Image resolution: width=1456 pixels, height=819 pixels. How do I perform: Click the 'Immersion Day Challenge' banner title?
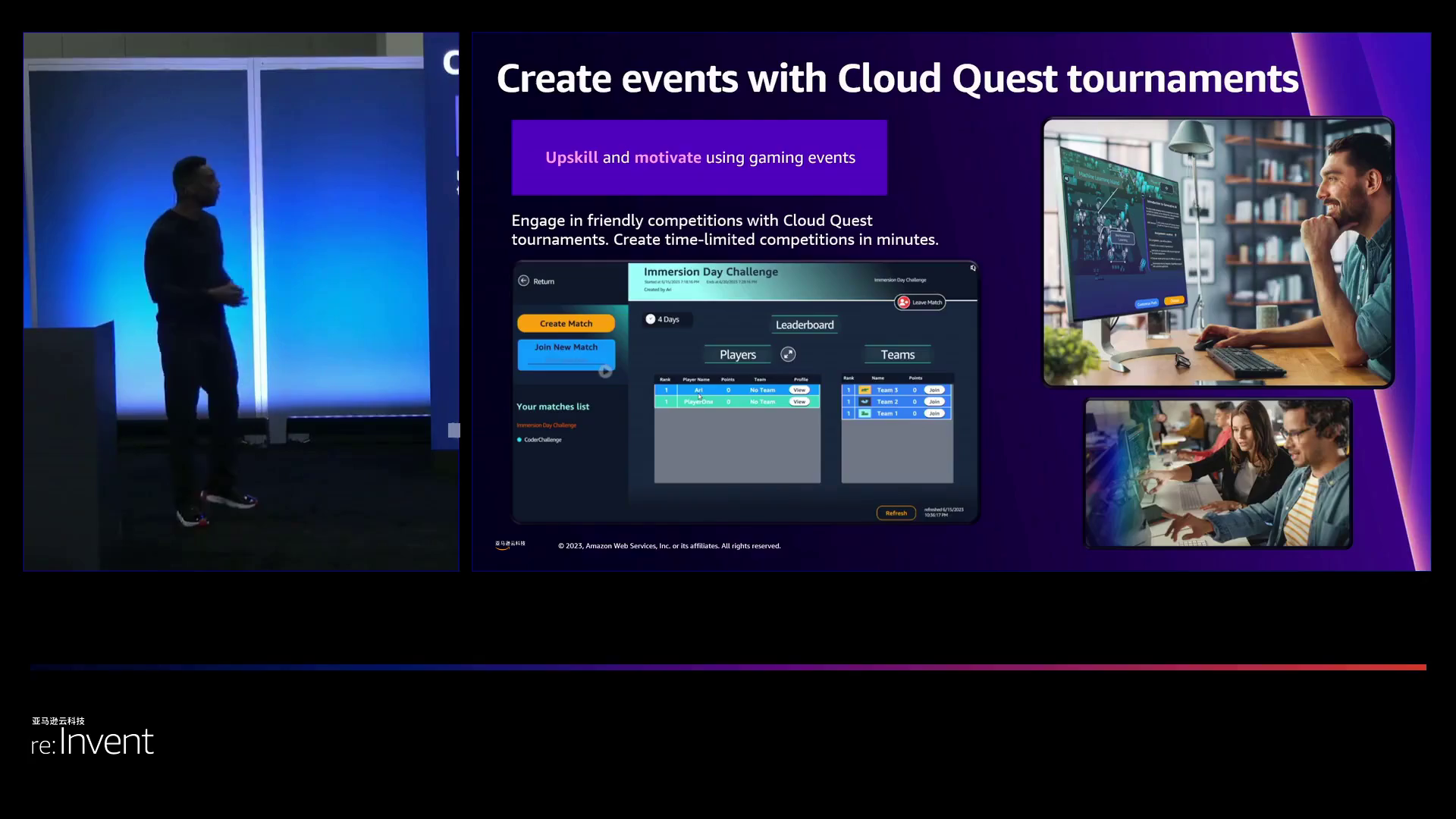[711, 271]
